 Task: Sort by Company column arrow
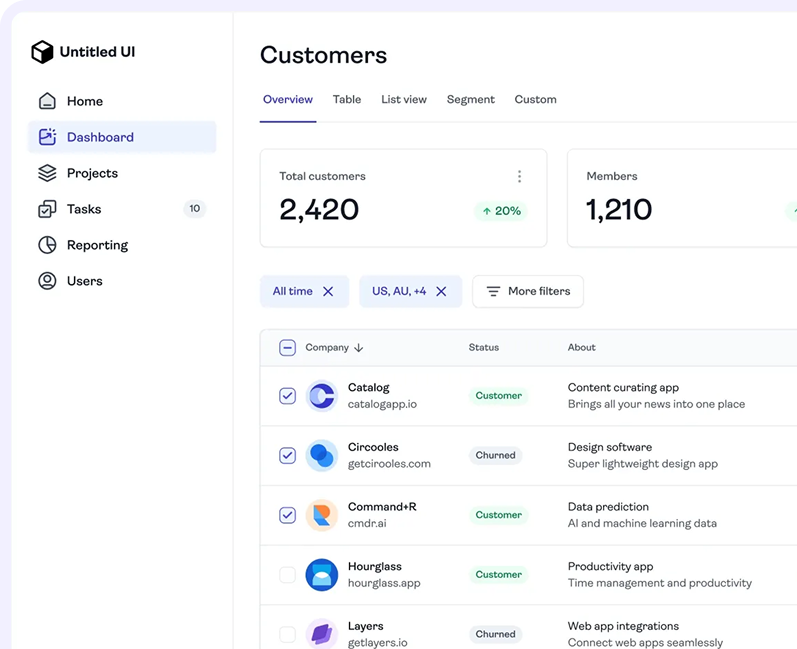coord(358,348)
